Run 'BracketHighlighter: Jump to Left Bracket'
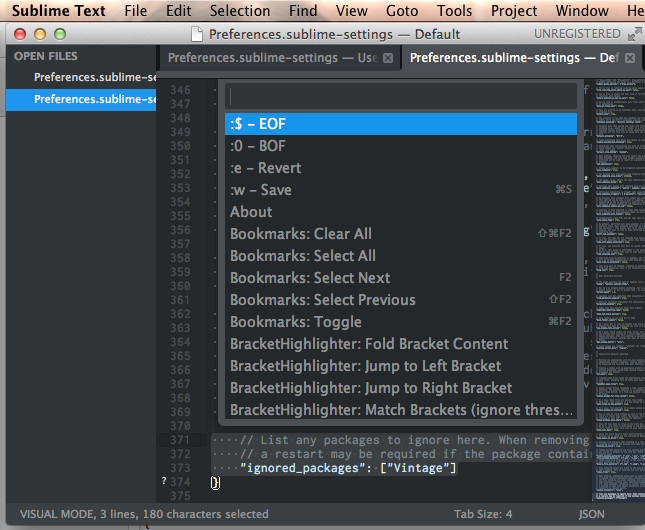The height and width of the screenshot is (530, 645). click(401, 366)
